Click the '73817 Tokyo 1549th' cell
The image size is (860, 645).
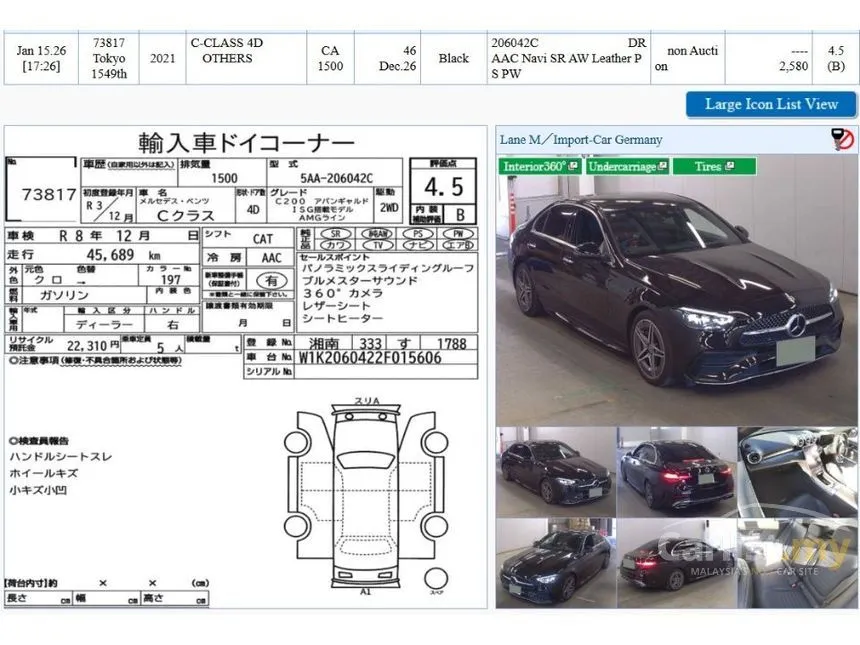[x=109, y=58]
